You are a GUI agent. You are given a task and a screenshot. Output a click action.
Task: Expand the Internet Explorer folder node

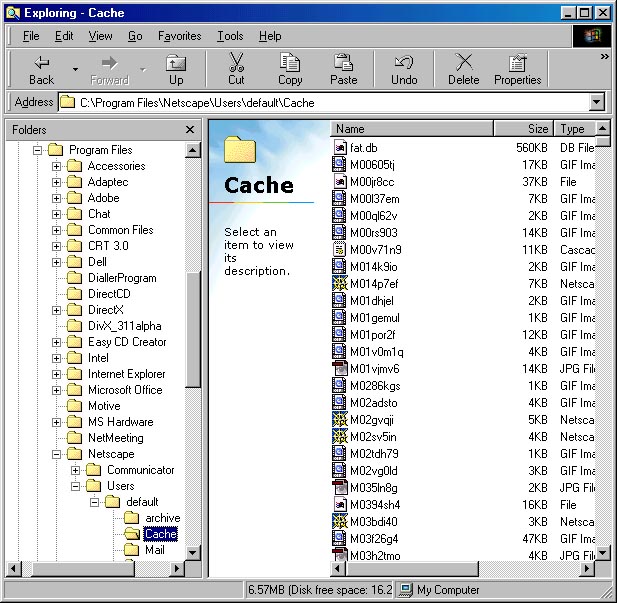[56, 374]
